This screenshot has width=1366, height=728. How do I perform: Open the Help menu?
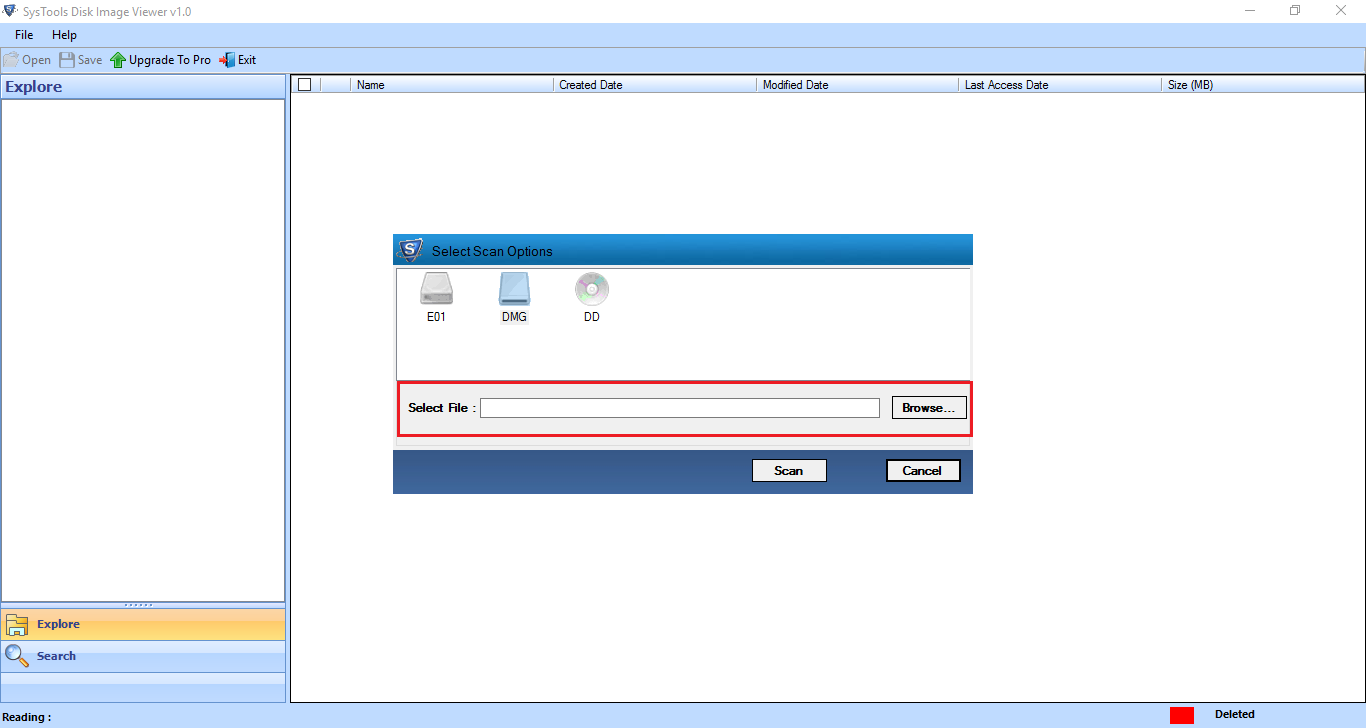pyautogui.click(x=64, y=34)
